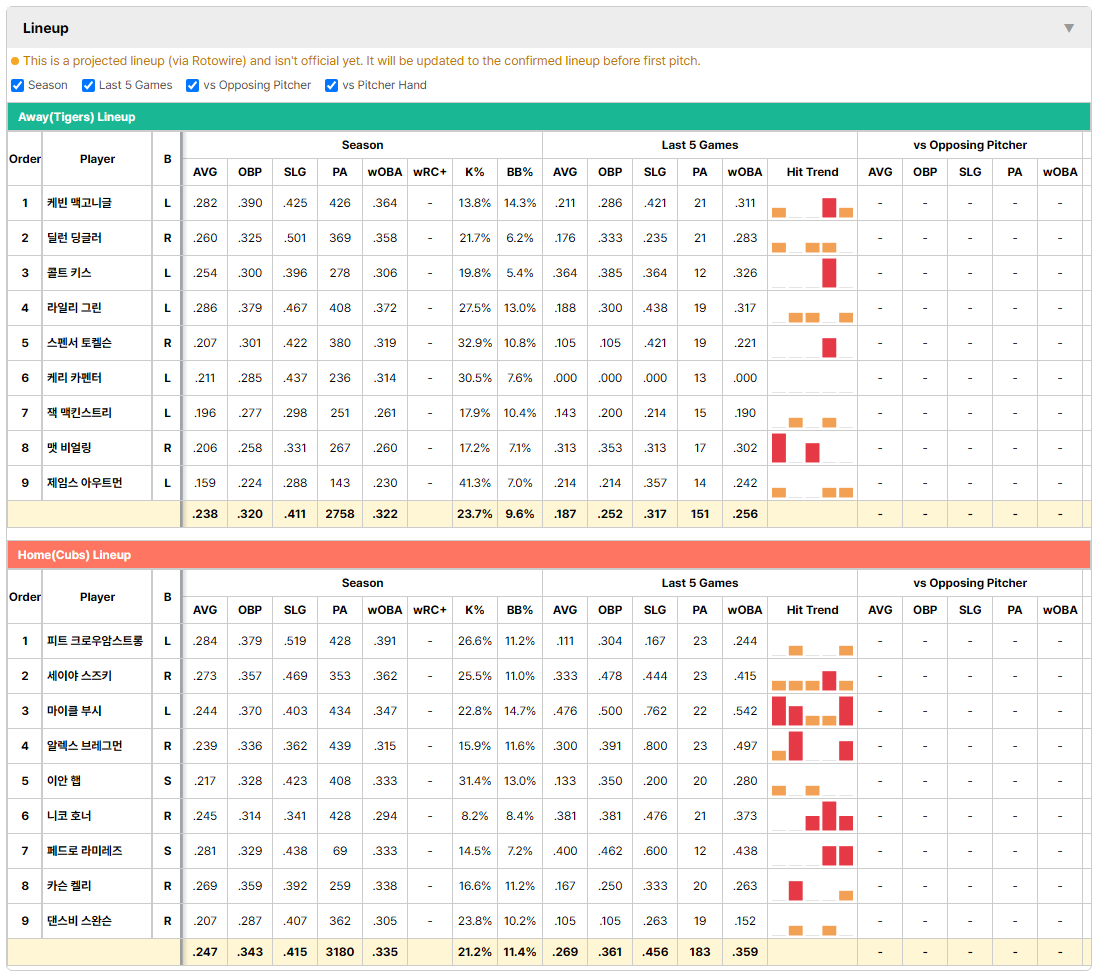
Task: Toggle vs Pitcher Hand checkbox
Action: pos(331,85)
